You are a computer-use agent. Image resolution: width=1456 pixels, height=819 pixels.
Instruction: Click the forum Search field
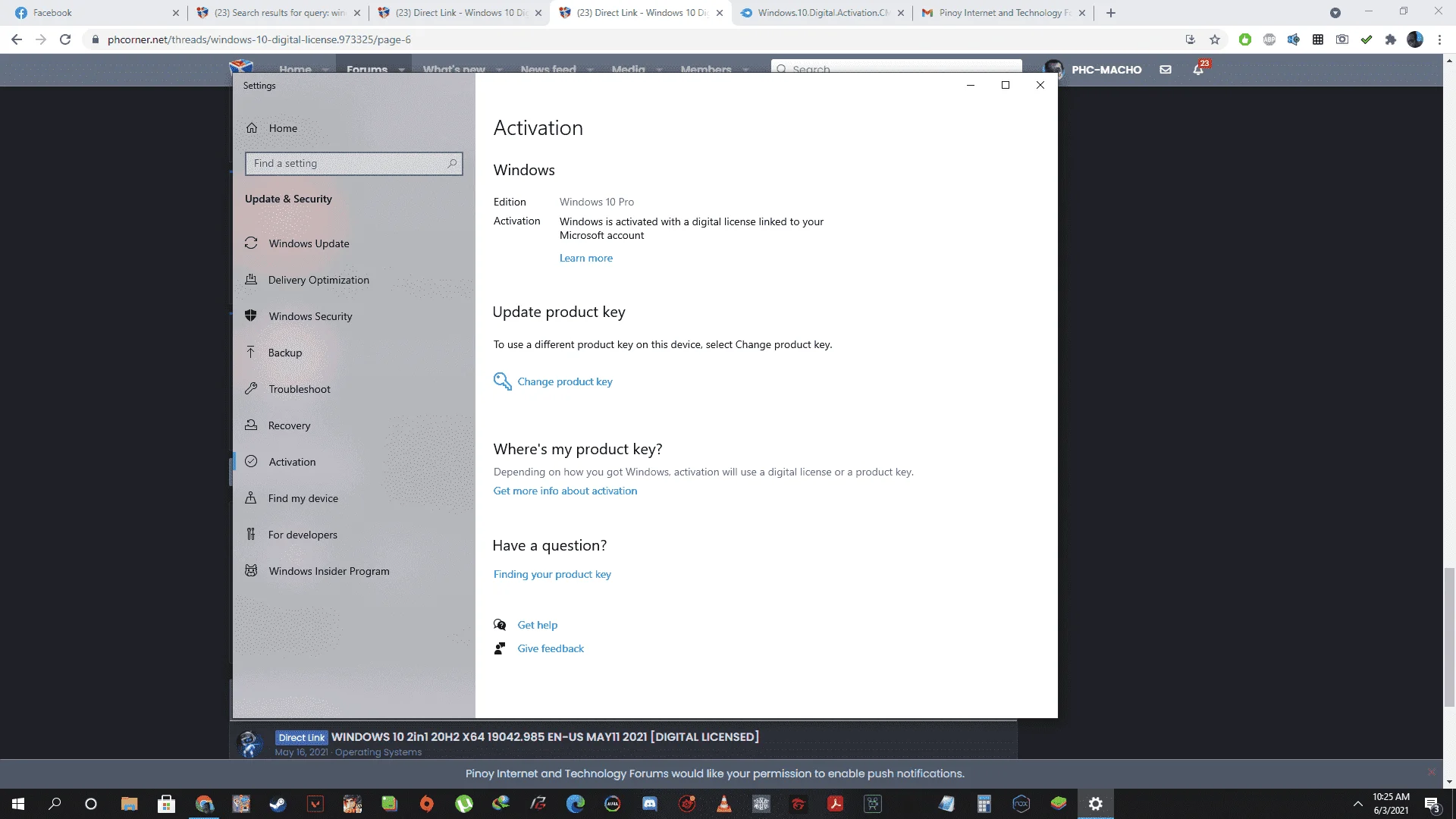coord(896,67)
